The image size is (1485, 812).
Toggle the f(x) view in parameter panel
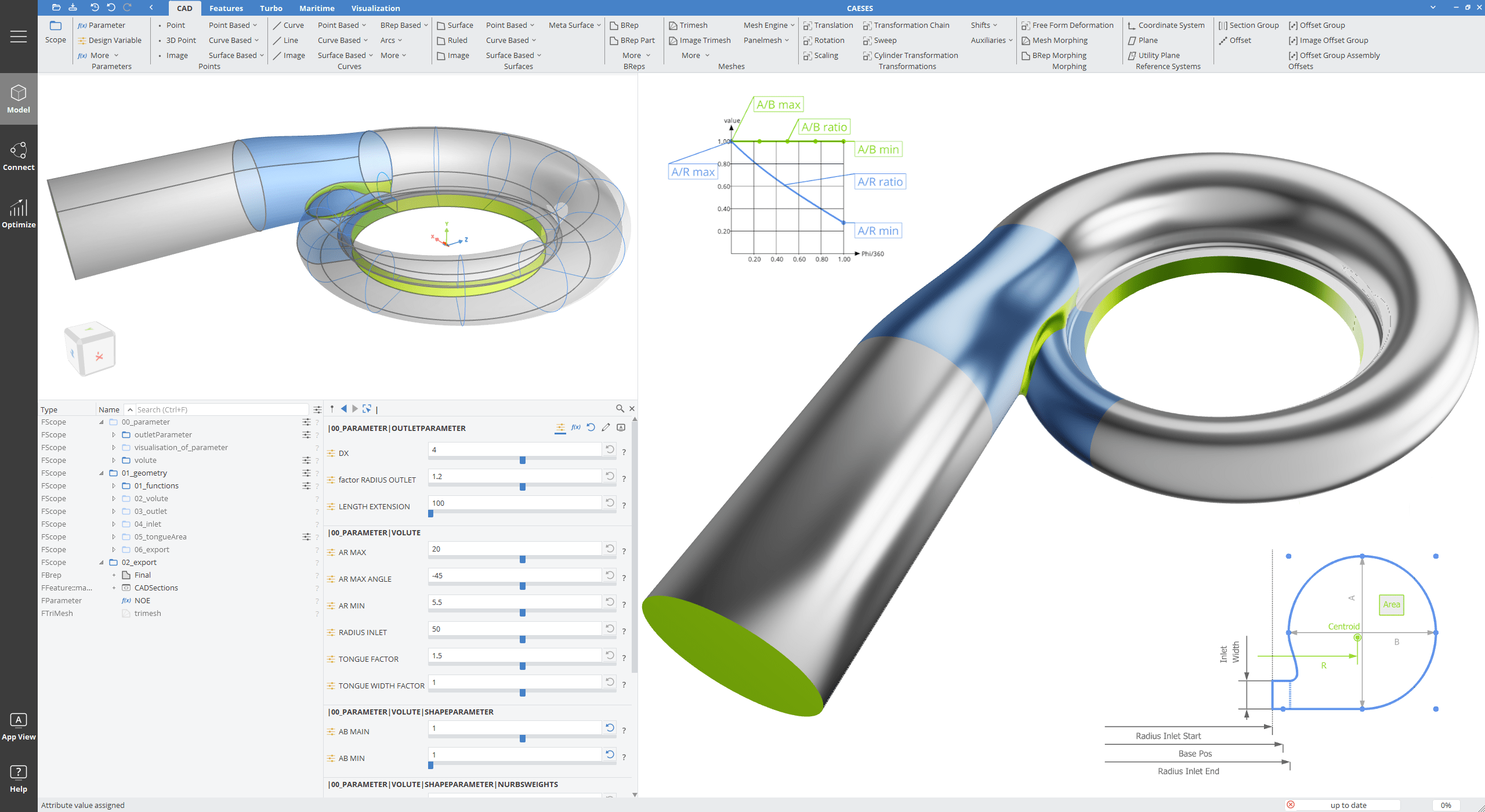pyautogui.click(x=575, y=427)
